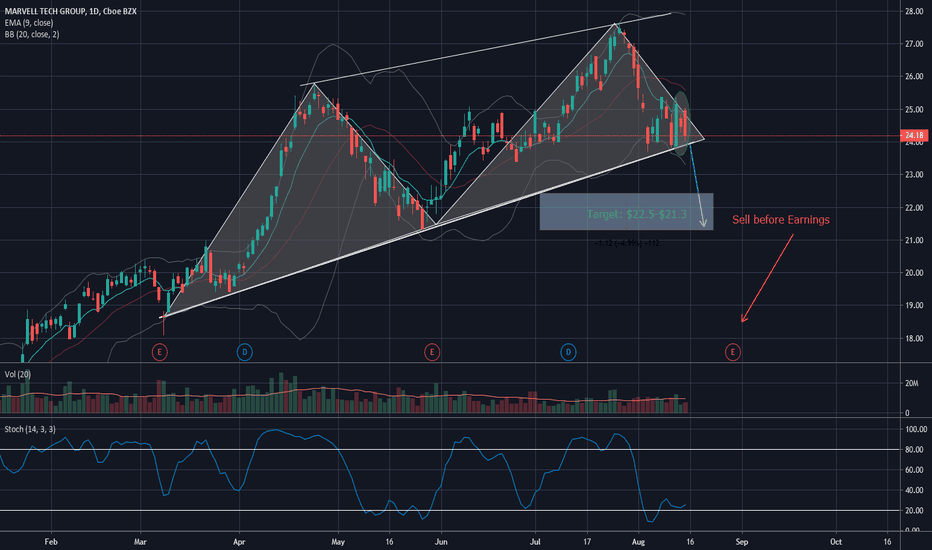This screenshot has width=932, height=550.
Task: Open the April dividend D marker
Action: click(x=244, y=352)
